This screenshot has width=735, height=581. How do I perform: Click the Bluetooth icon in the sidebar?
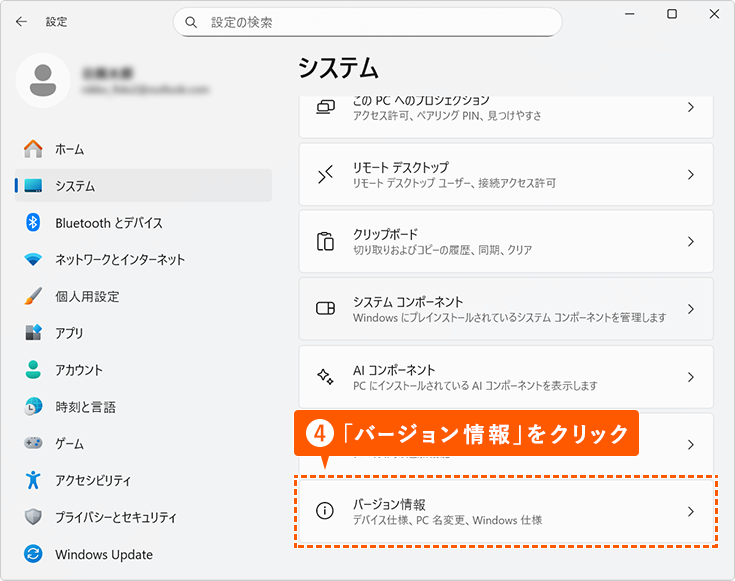point(33,223)
